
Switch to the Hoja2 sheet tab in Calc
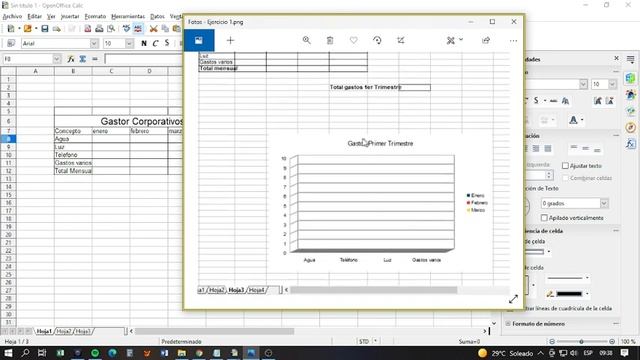pyautogui.click(x=64, y=331)
